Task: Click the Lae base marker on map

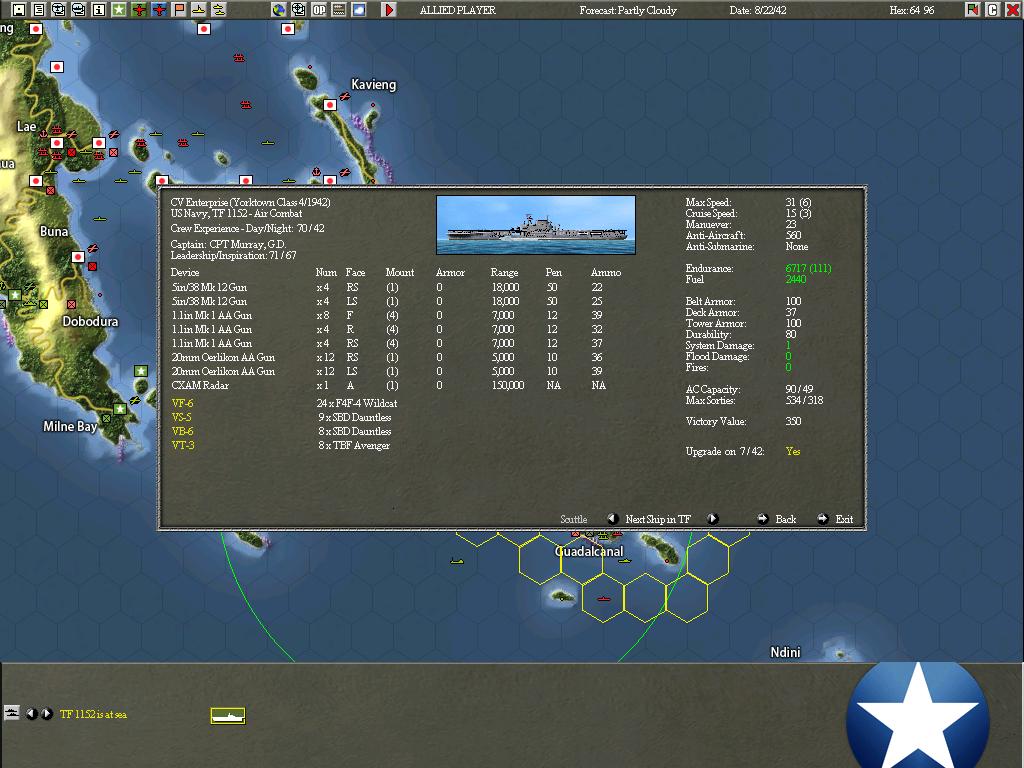Action: click(x=57, y=143)
